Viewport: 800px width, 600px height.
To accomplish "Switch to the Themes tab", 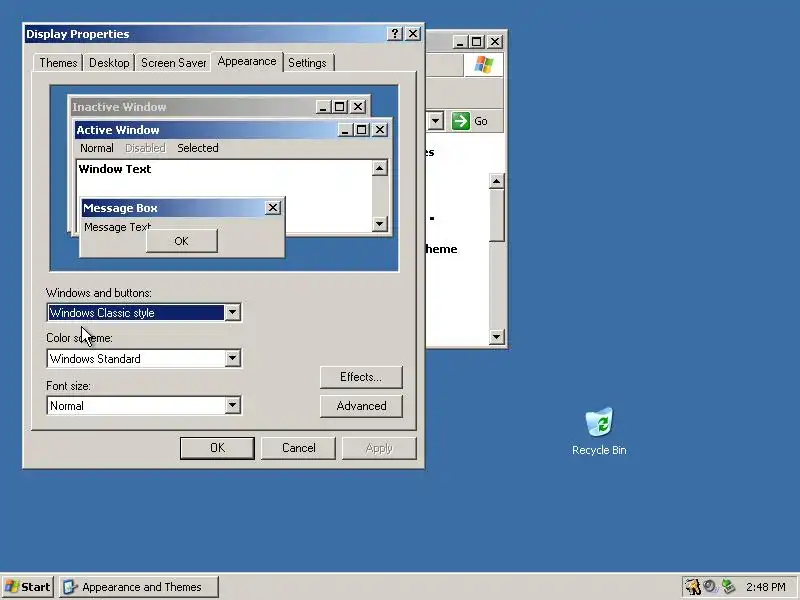I will click(58, 63).
